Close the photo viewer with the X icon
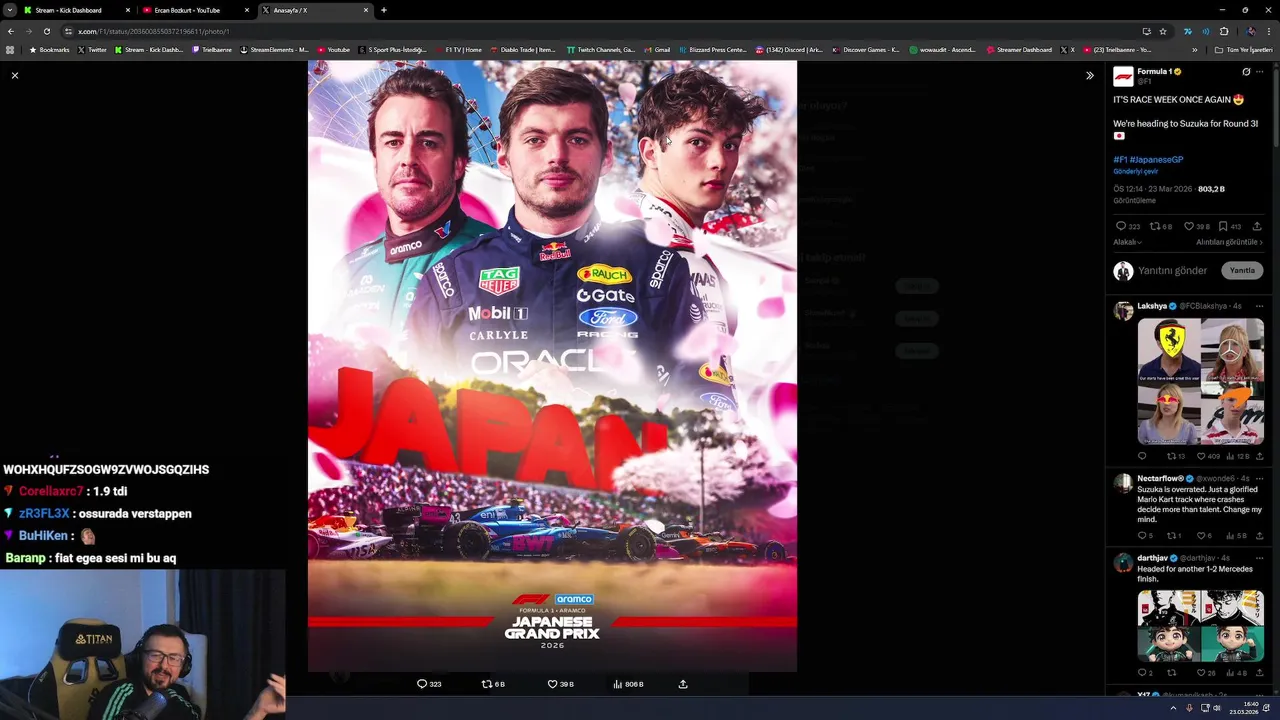Viewport: 1280px width, 720px height. (x=15, y=75)
